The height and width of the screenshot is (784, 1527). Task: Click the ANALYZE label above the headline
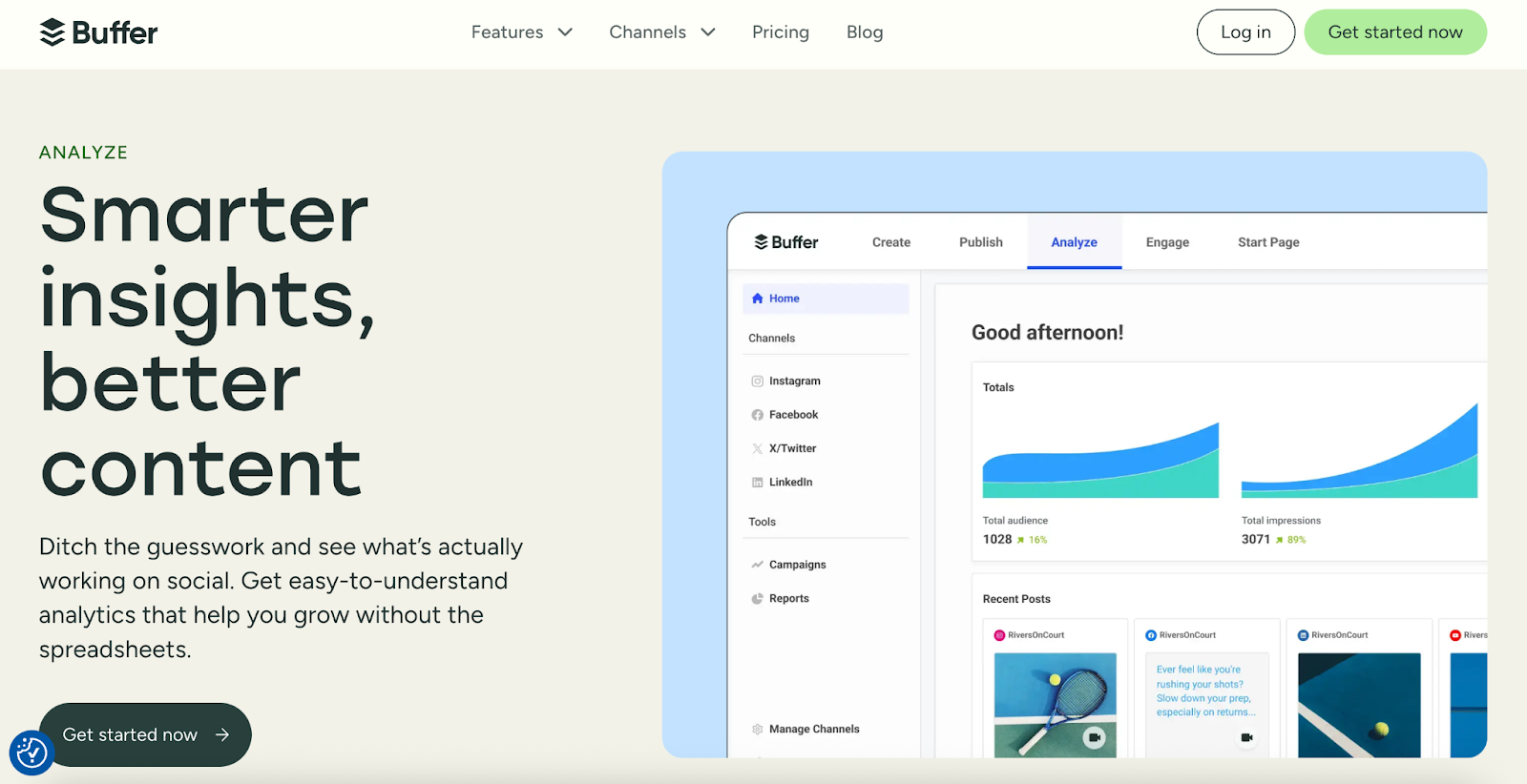coord(83,153)
